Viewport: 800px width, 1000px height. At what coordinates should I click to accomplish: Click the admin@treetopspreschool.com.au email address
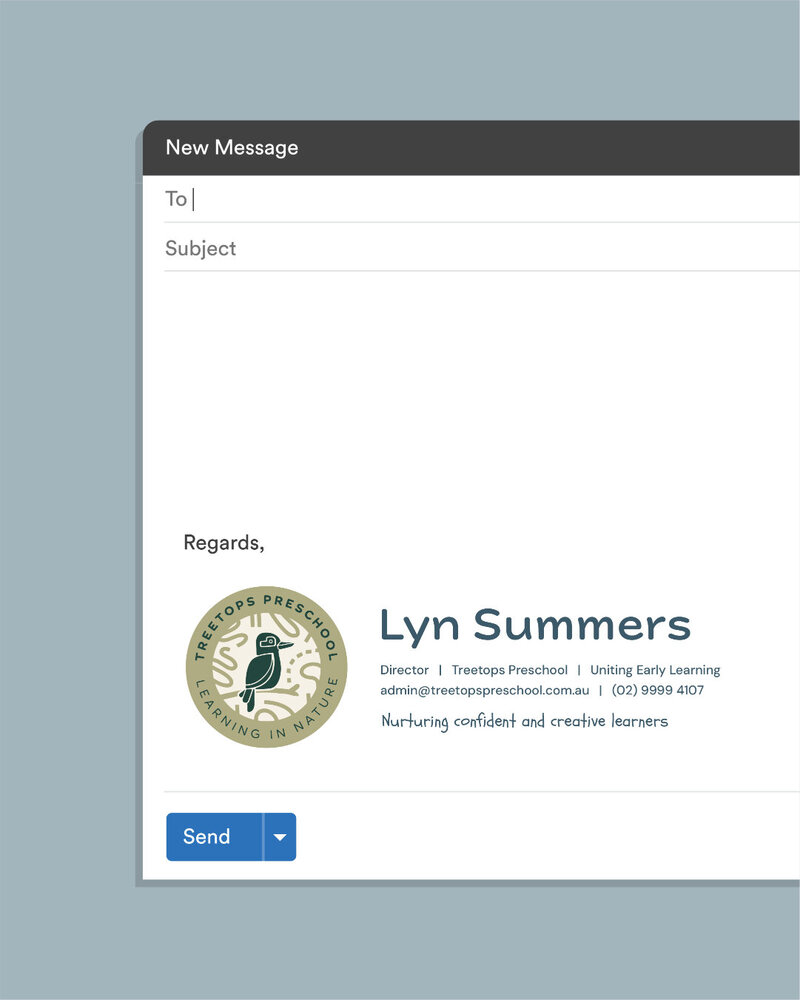tap(484, 690)
